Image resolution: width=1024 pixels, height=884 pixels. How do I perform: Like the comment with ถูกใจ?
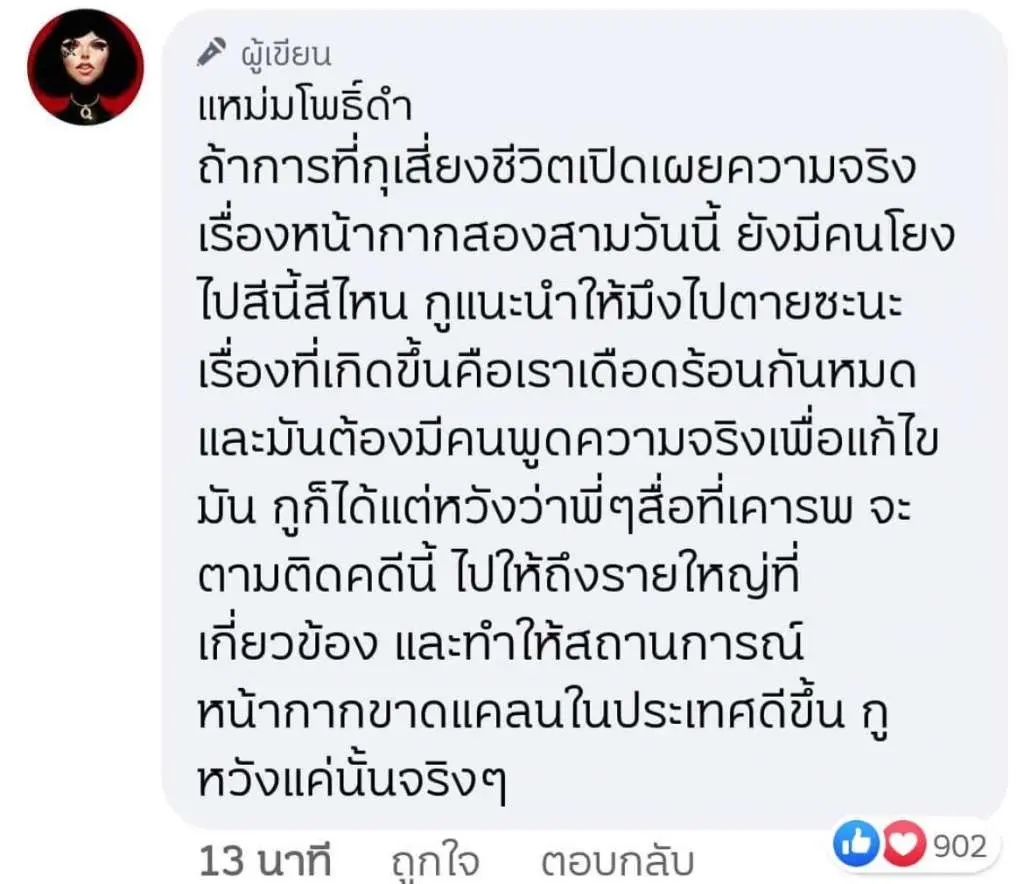pyautogui.click(x=436, y=862)
